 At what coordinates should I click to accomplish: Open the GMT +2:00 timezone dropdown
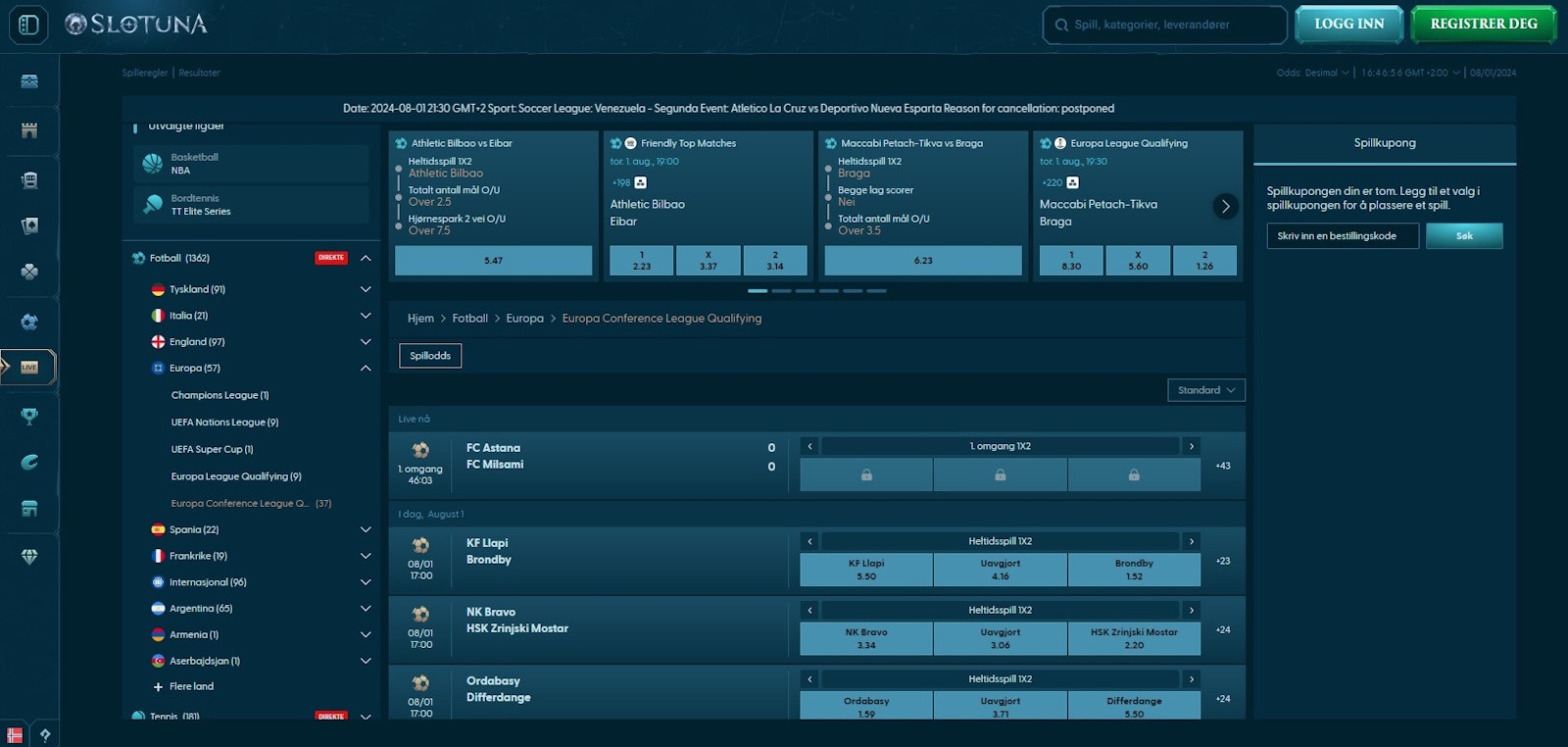click(x=1411, y=73)
